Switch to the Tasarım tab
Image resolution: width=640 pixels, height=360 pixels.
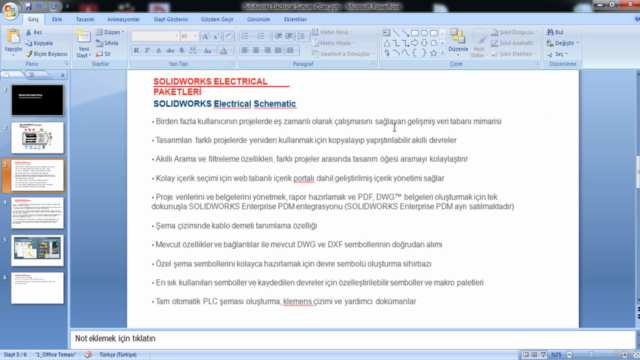point(85,19)
